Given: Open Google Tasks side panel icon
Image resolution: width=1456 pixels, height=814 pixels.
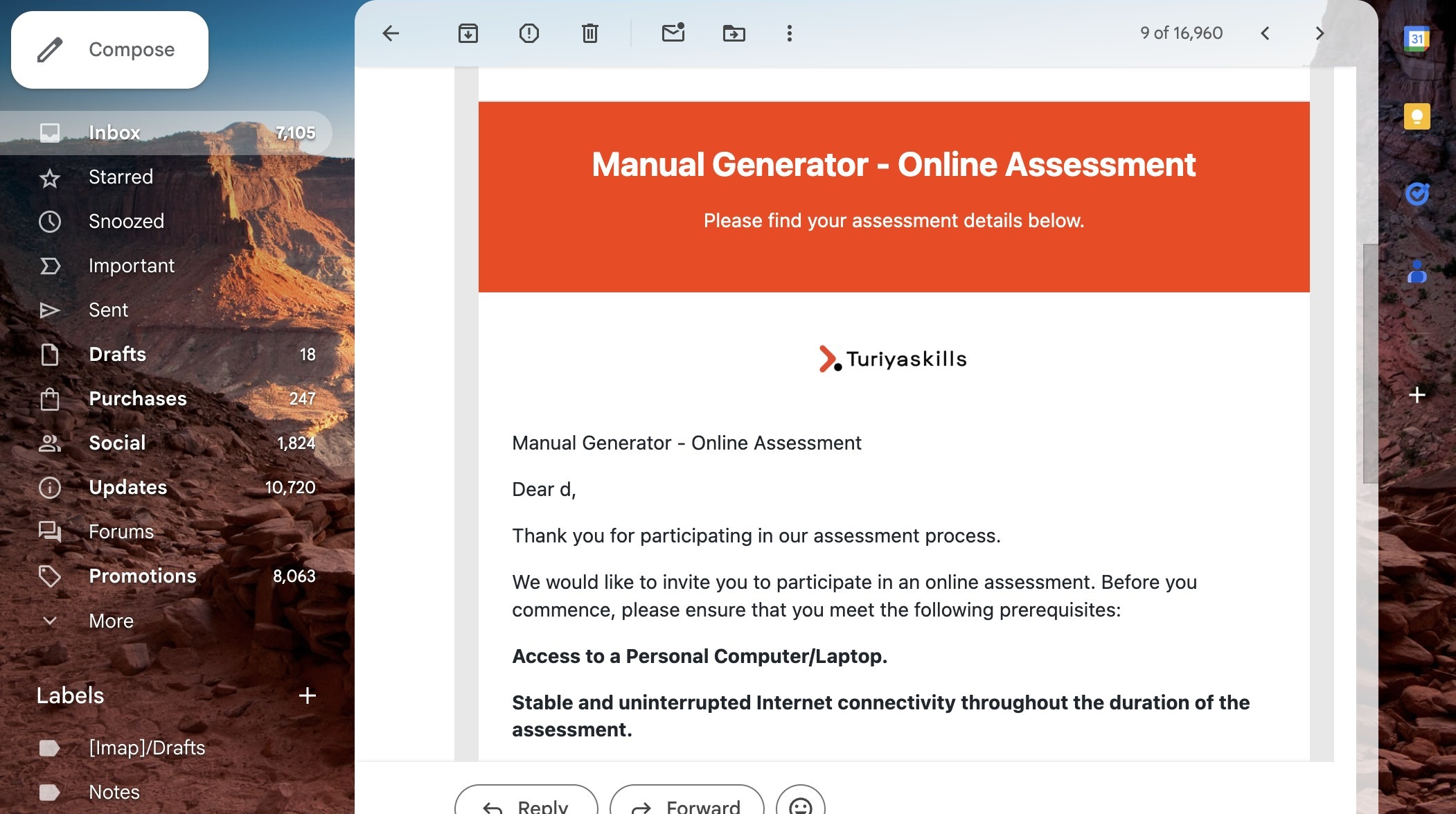Looking at the screenshot, I should coord(1417,194).
